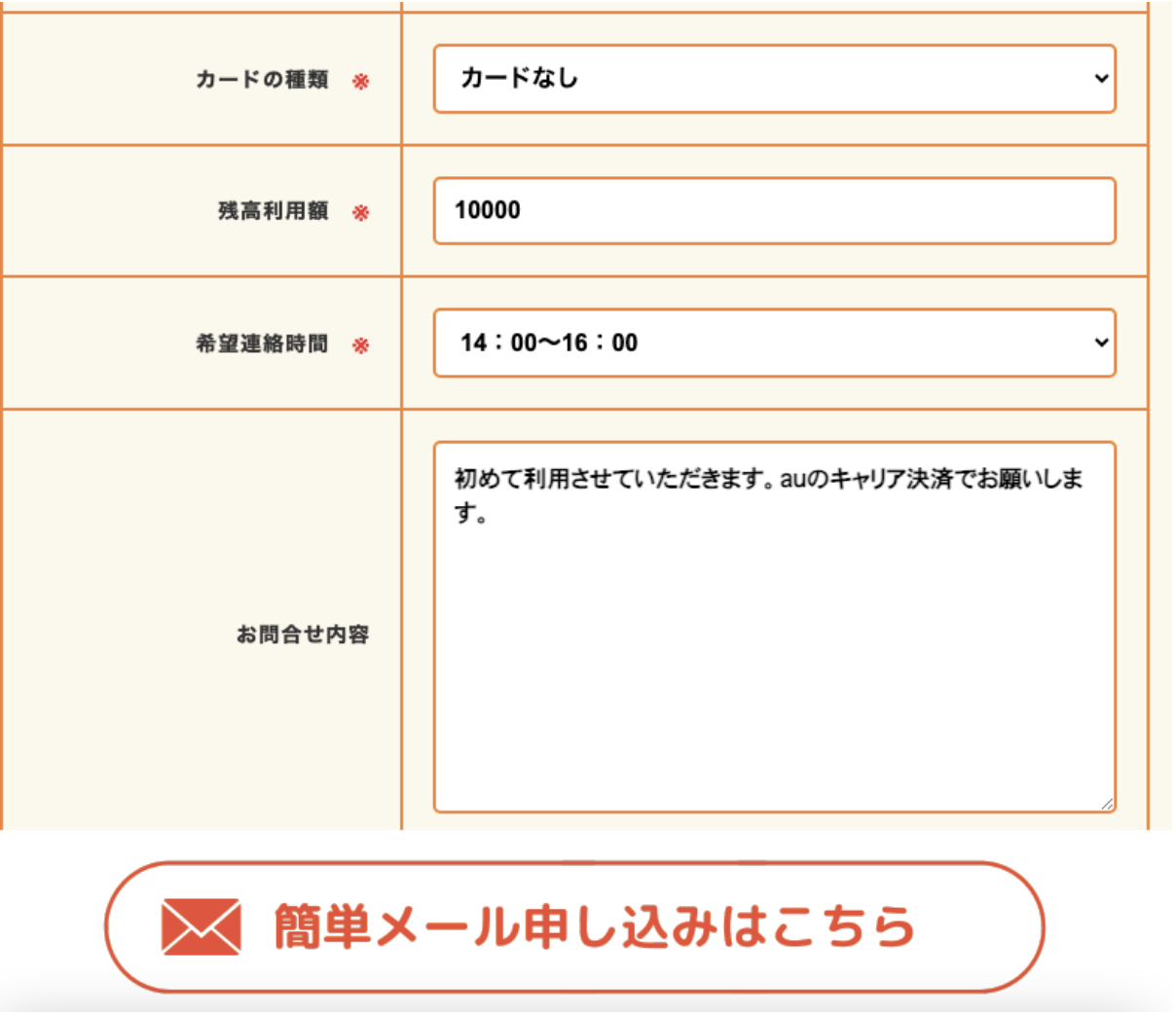Open the 希望連絡時間 dropdown showing 14:00〜16:00
This screenshot has height=1014, width=1176.
point(774,343)
